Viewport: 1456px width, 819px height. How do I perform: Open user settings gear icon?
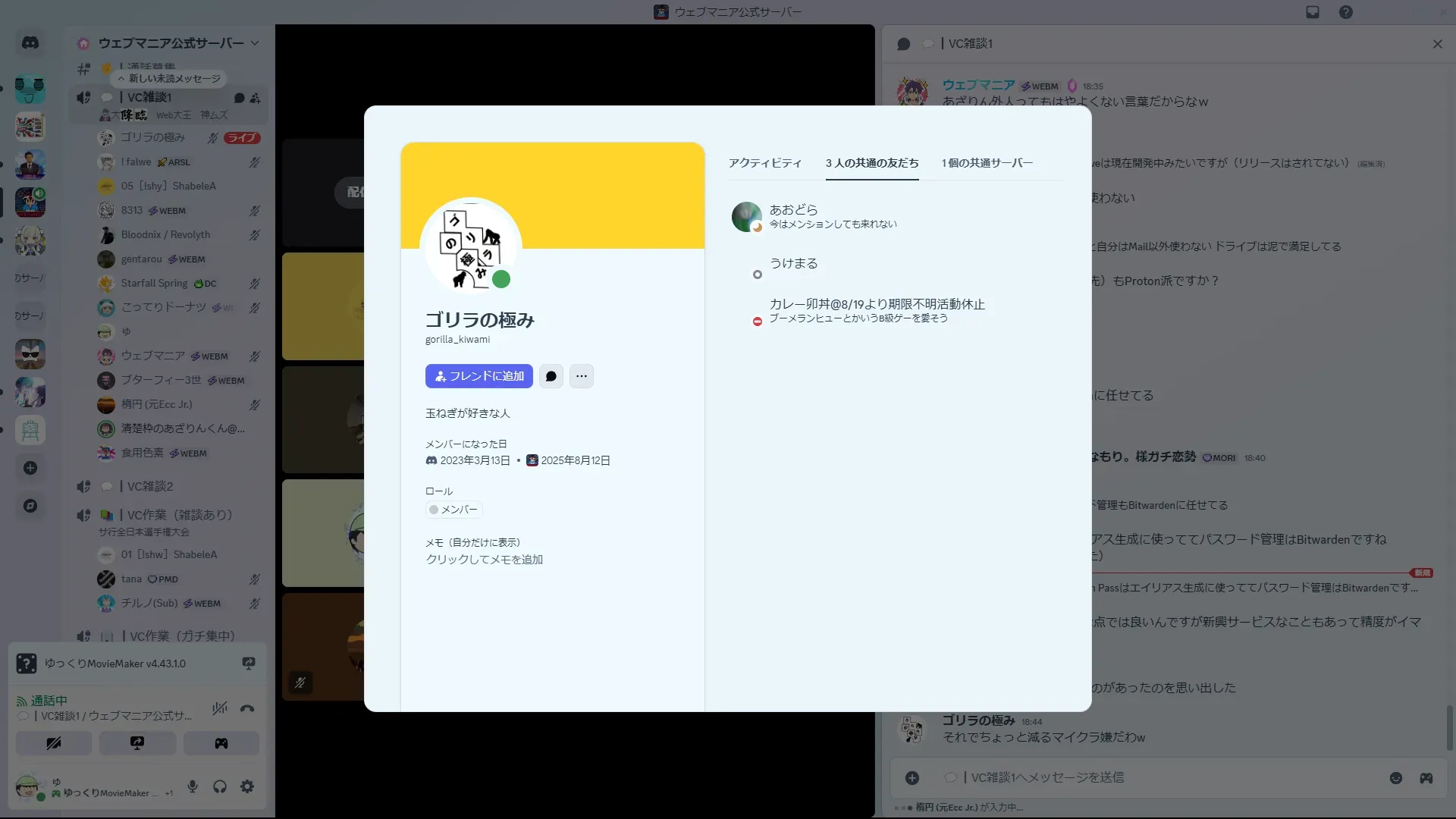click(247, 787)
